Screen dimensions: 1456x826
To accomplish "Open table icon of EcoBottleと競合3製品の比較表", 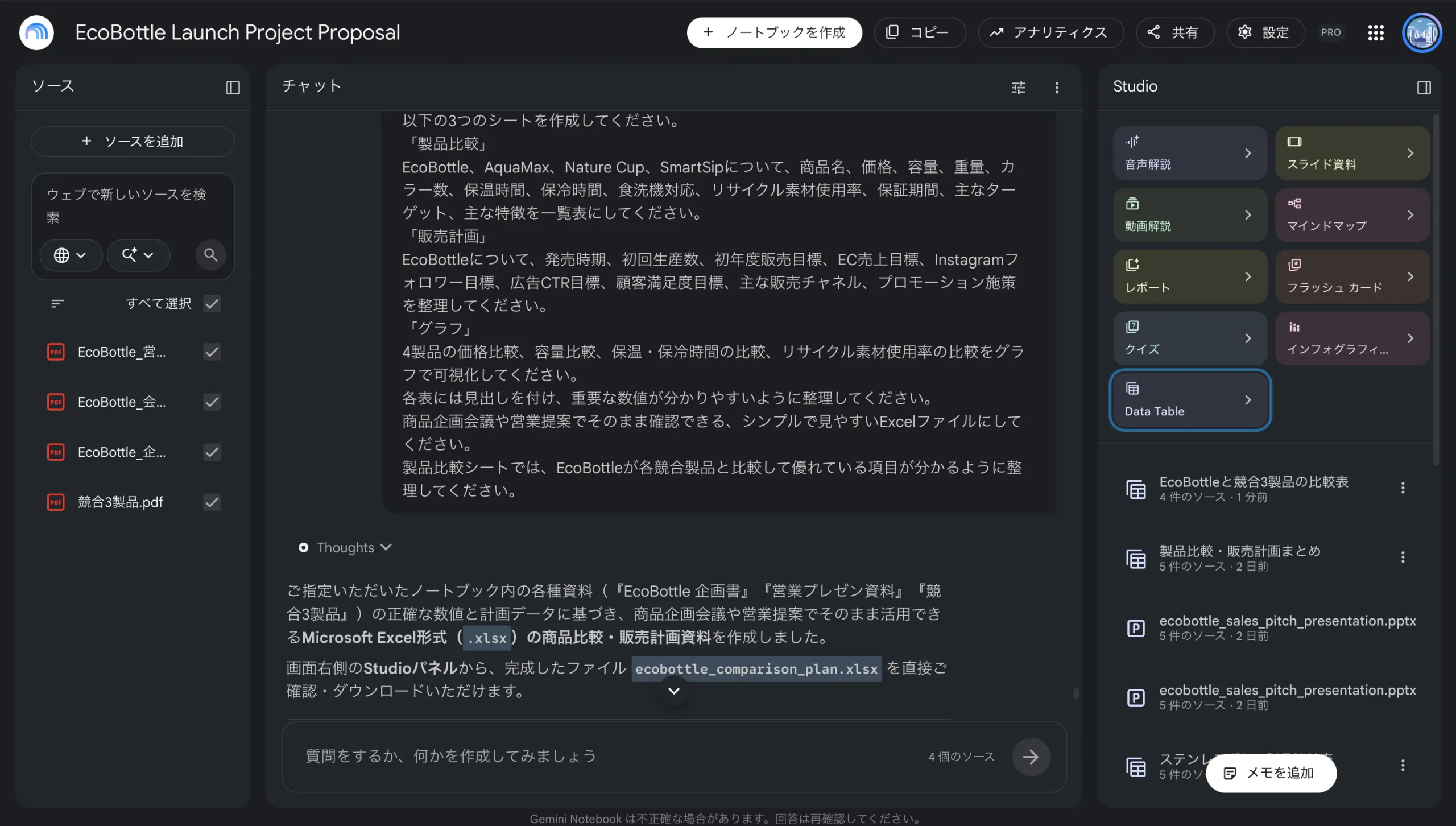I will (x=1136, y=489).
